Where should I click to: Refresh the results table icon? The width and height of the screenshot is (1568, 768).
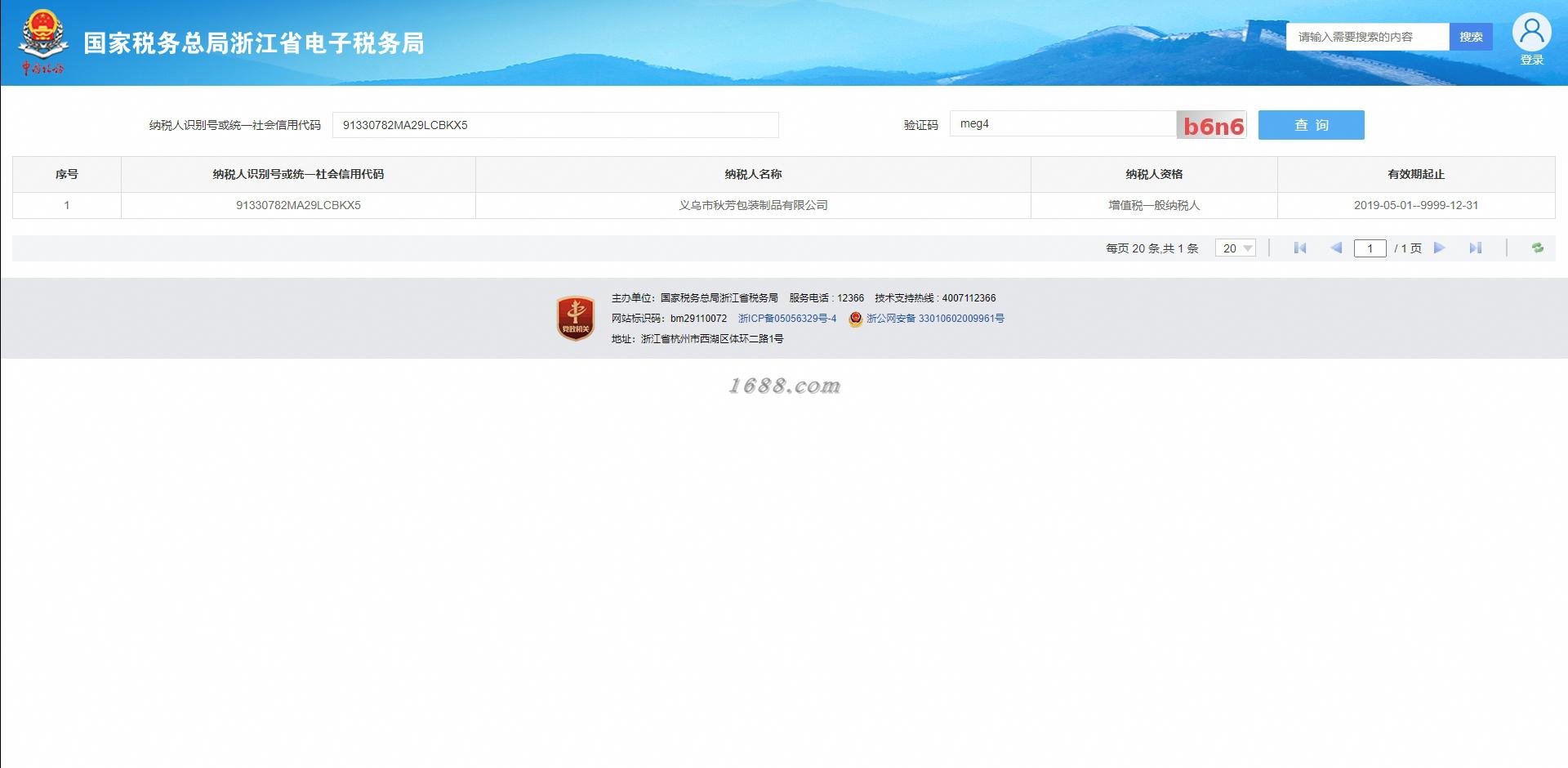1538,248
